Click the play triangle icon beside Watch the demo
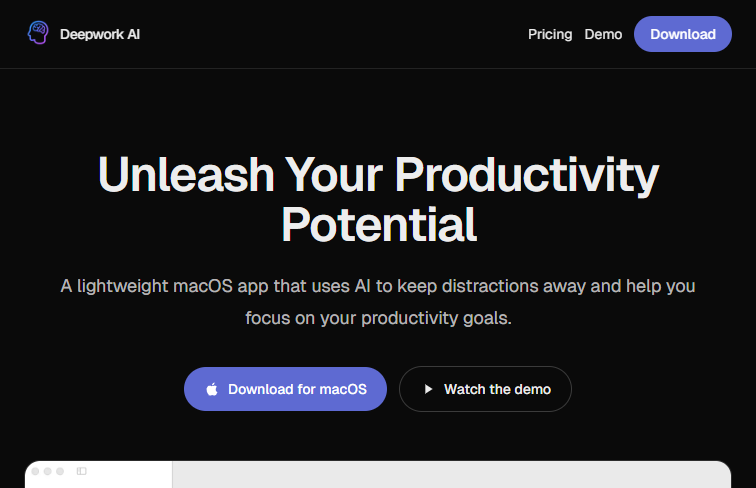 pyautogui.click(x=428, y=389)
